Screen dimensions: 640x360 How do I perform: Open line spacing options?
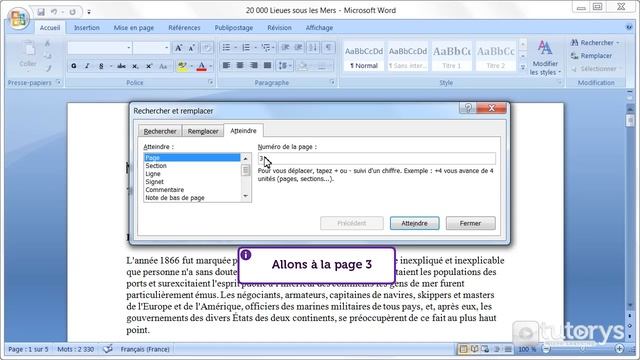(x=284, y=66)
